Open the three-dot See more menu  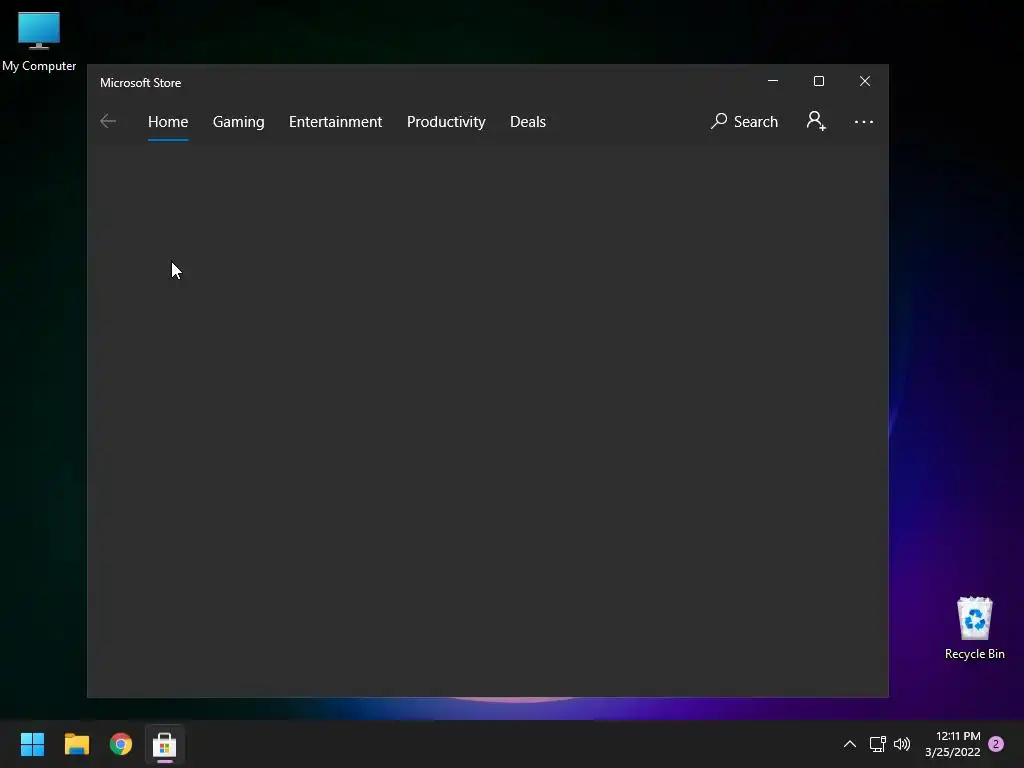tap(863, 121)
